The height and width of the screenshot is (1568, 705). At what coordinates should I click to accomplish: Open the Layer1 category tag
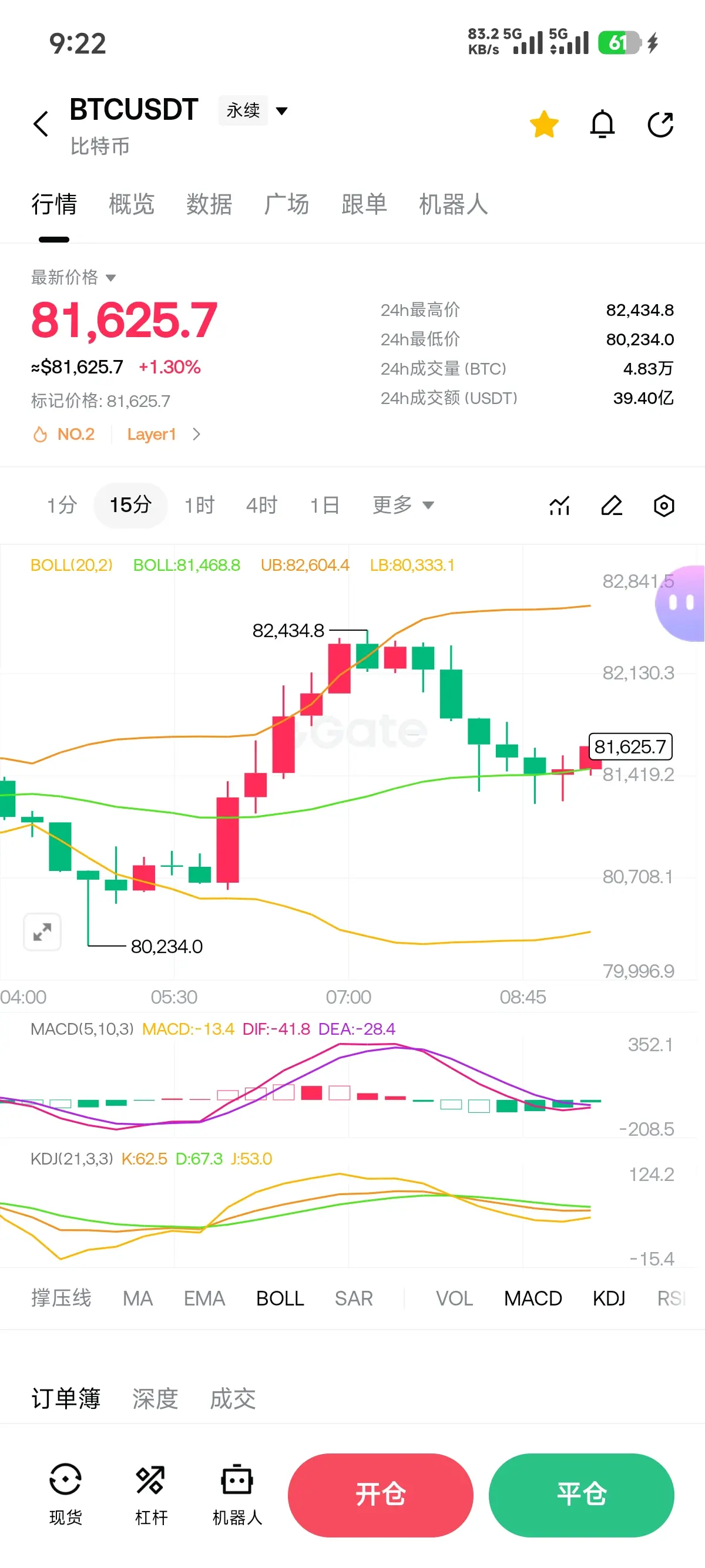tap(152, 434)
